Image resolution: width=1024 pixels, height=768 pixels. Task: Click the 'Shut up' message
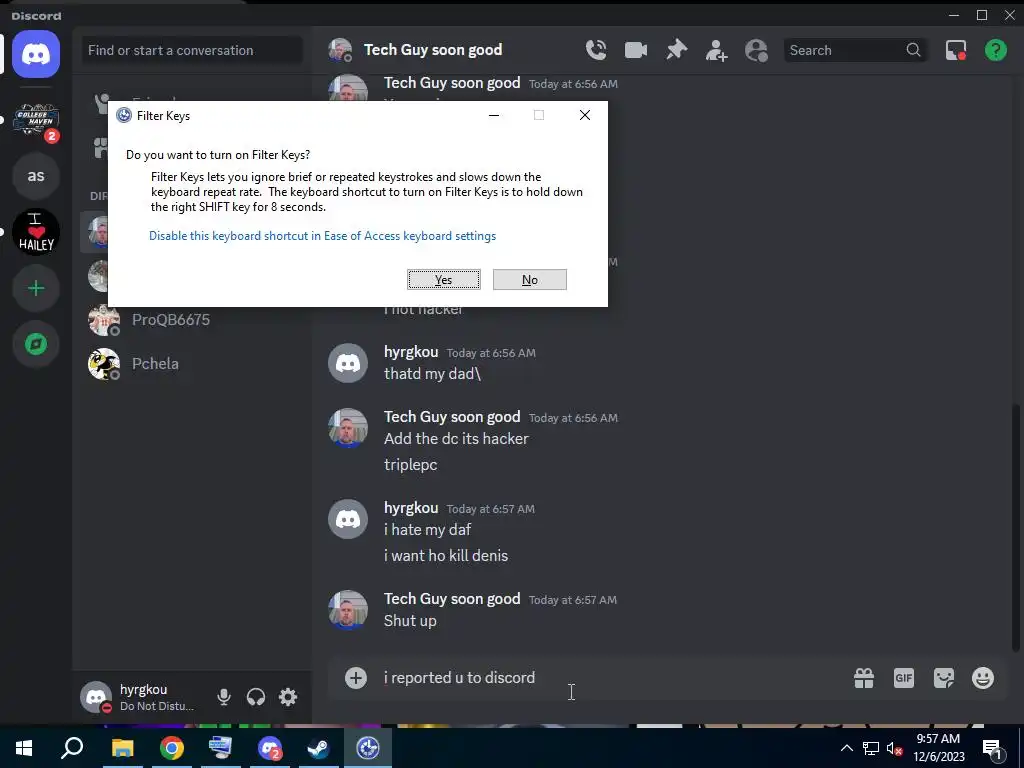point(410,621)
